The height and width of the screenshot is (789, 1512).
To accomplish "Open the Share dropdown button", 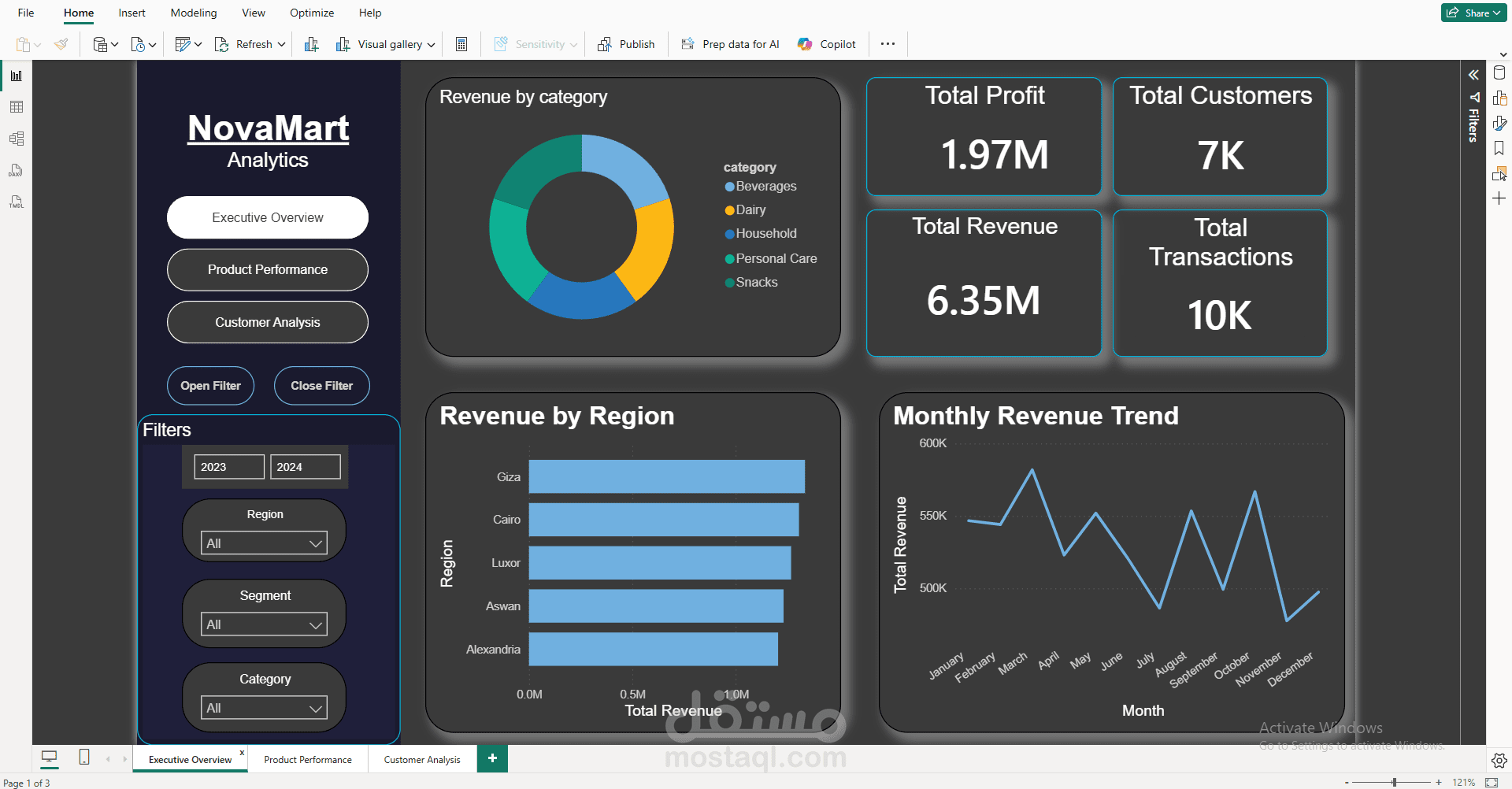I will click(x=1473, y=13).
